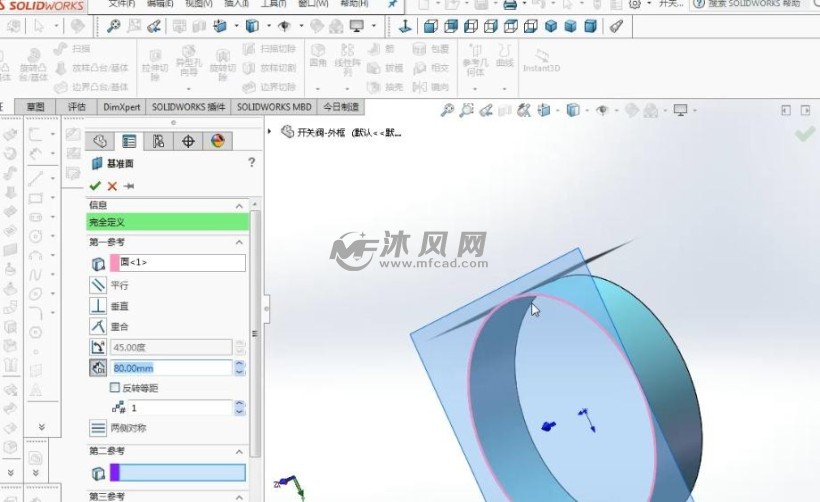Open DisplayManager color ball tab
The width and height of the screenshot is (820, 502).
[x=218, y=141]
